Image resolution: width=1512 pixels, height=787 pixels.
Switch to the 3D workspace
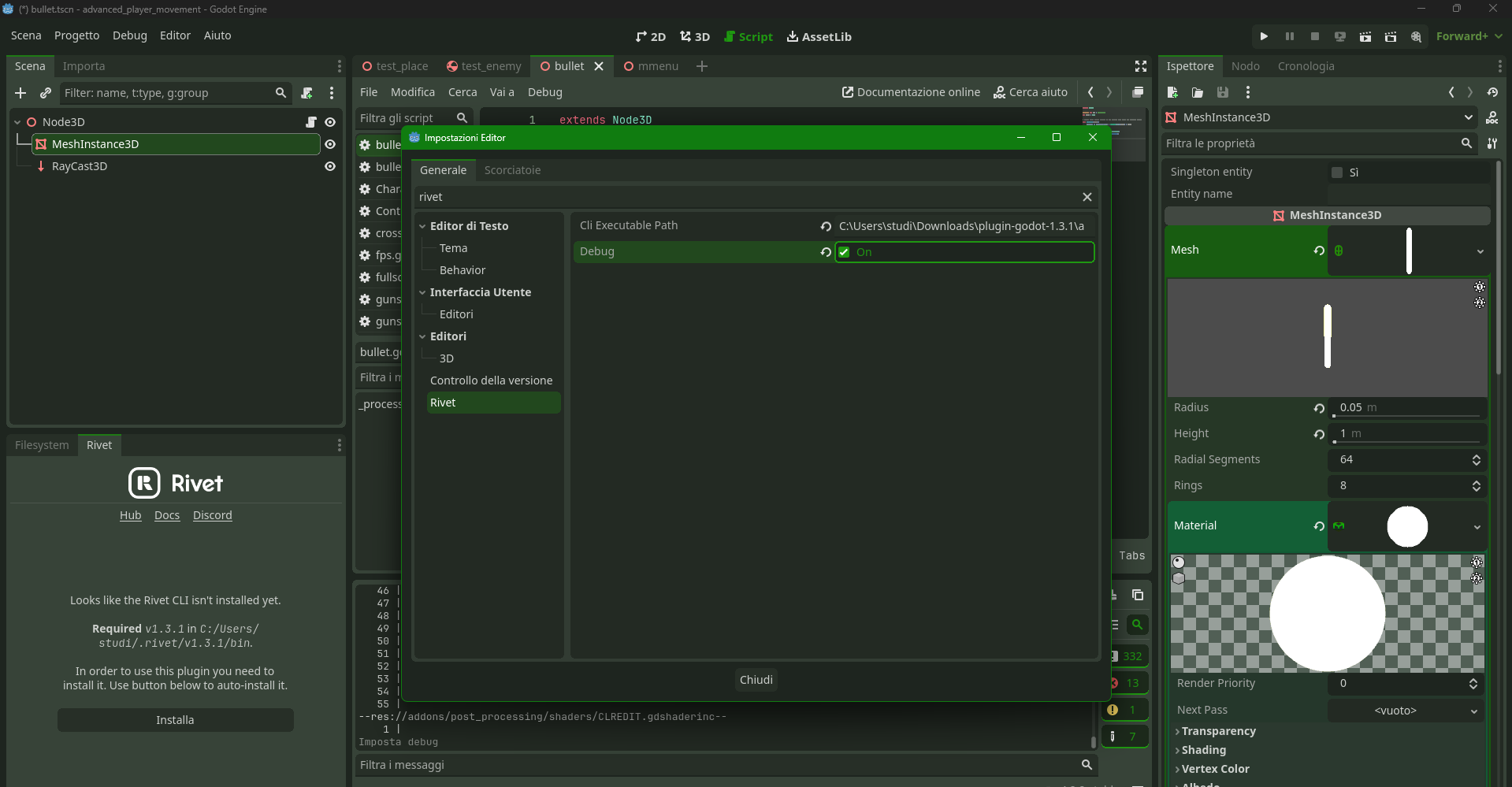695,36
